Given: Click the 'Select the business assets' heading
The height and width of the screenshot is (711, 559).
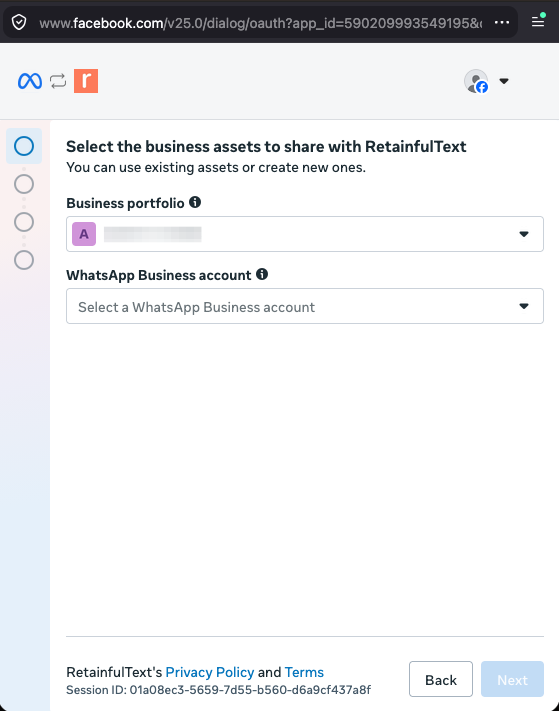Looking at the screenshot, I should (266, 146).
